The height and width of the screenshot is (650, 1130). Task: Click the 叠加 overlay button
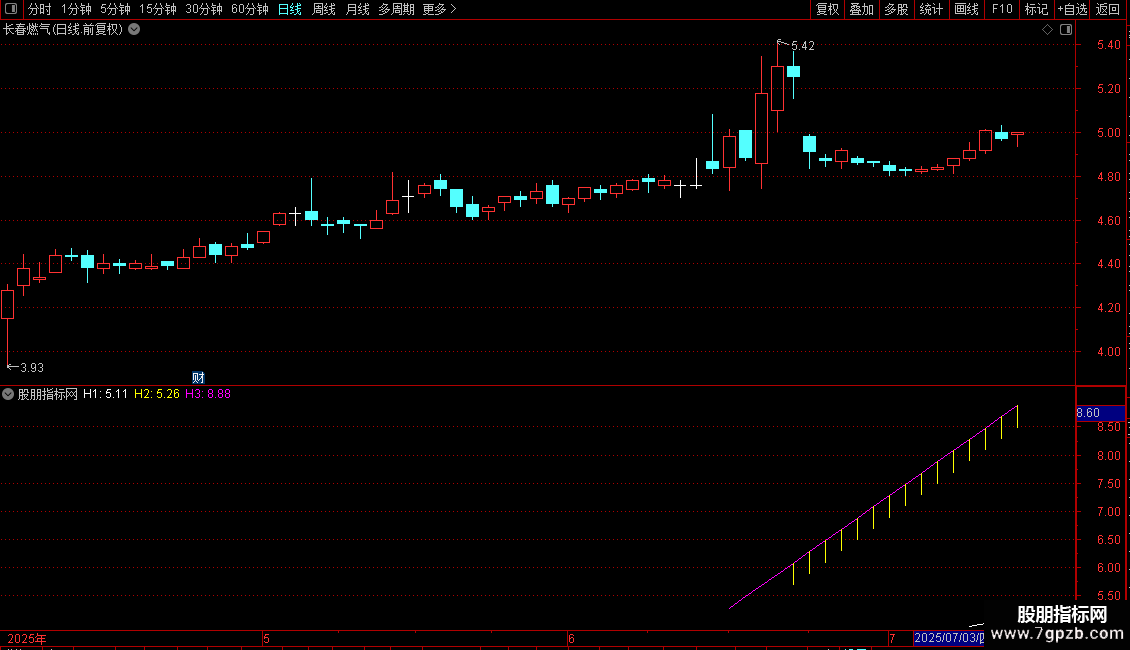click(x=861, y=9)
